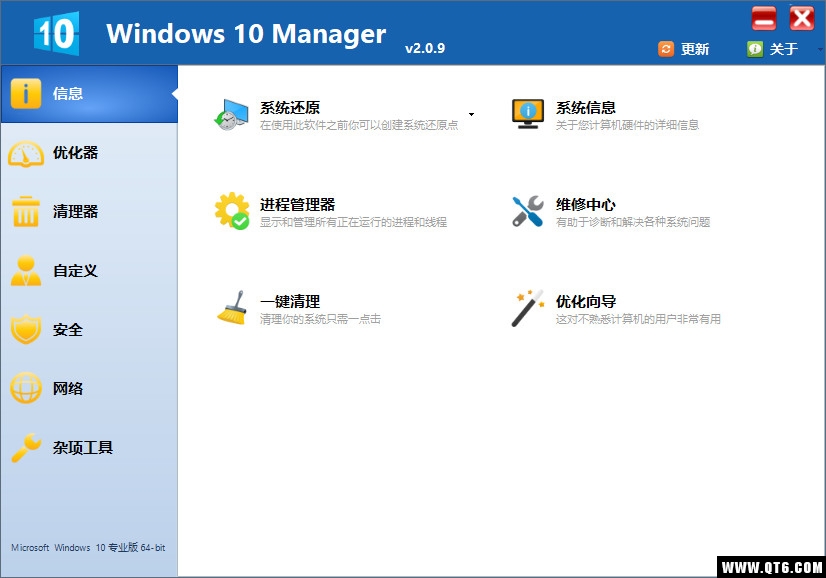The height and width of the screenshot is (578, 826).
Task: Launch 优化向导 title link
Action: click(586, 301)
